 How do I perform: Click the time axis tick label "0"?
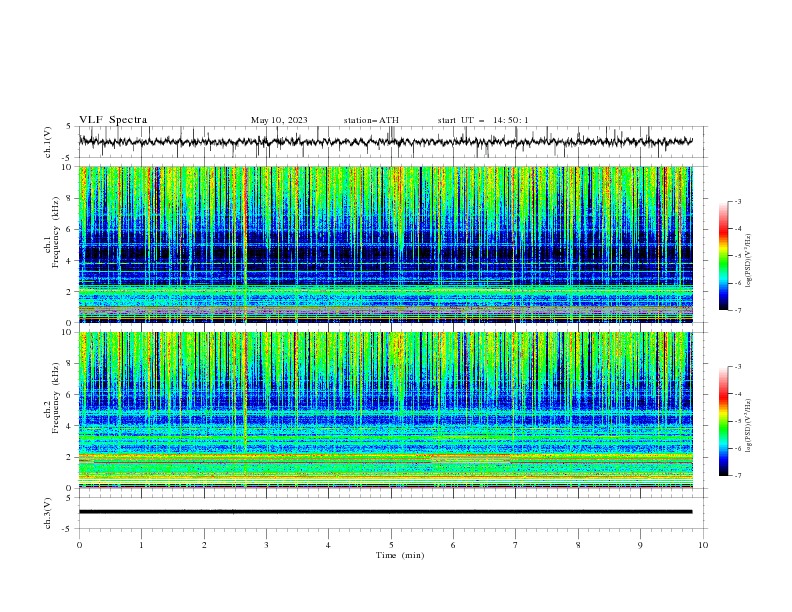(79, 545)
